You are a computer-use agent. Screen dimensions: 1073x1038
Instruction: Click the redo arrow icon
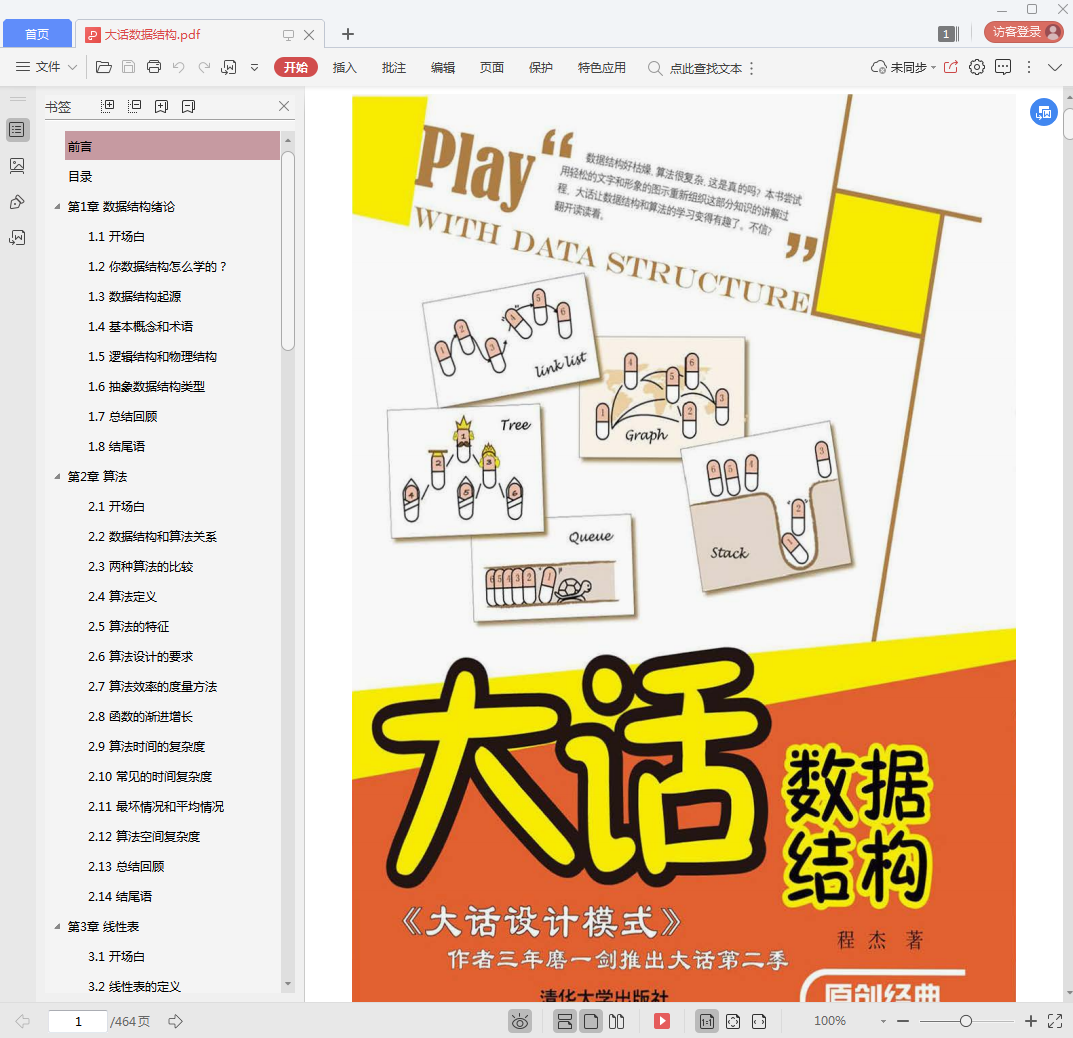tap(204, 67)
